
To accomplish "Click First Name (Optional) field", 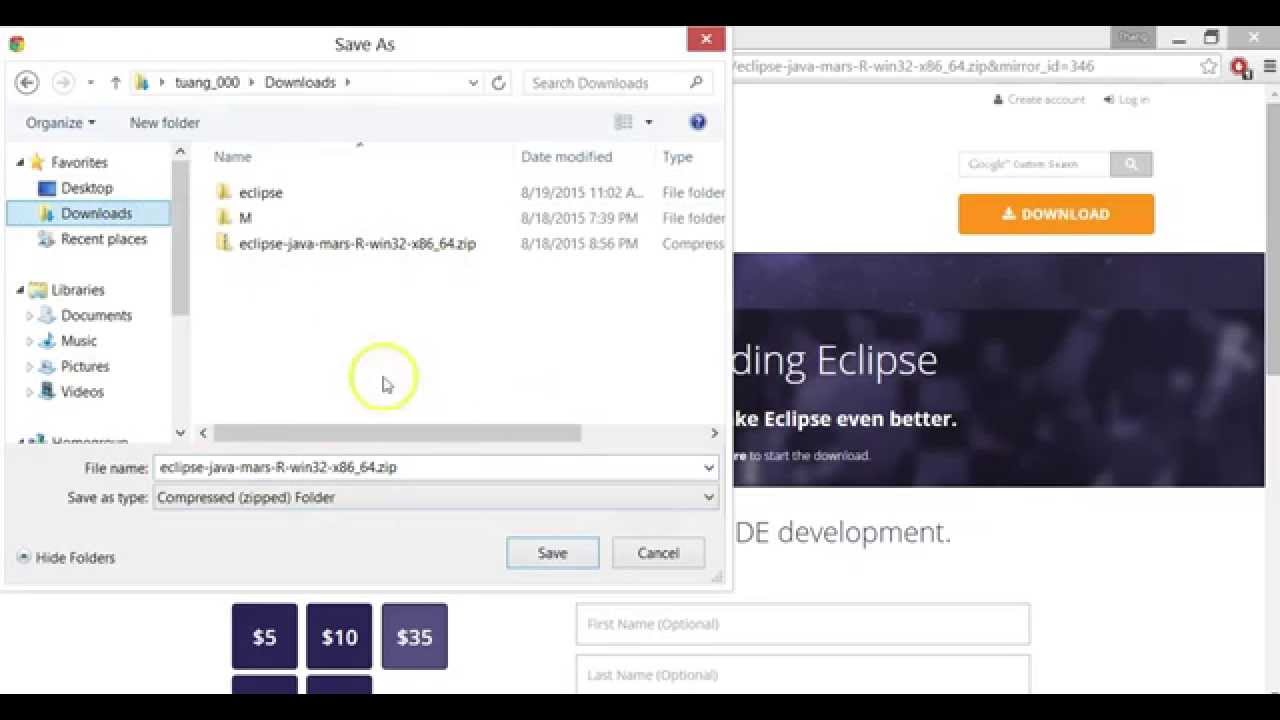I will pos(803,624).
